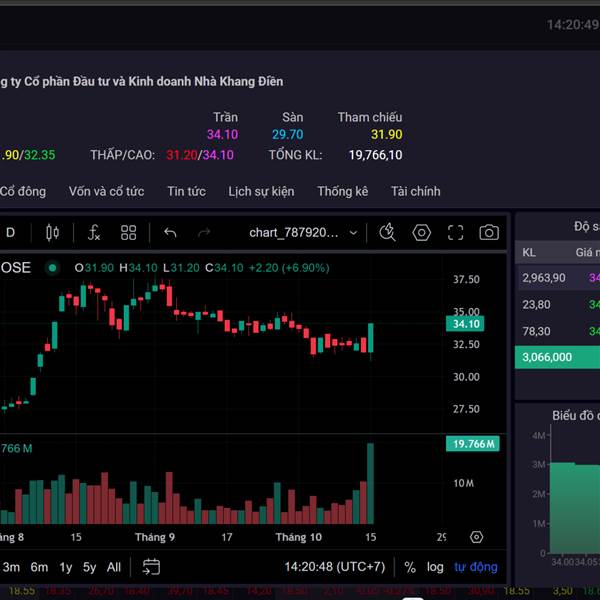
Task: Click the quick search icon in chart toolbar
Action: [387, 233]
